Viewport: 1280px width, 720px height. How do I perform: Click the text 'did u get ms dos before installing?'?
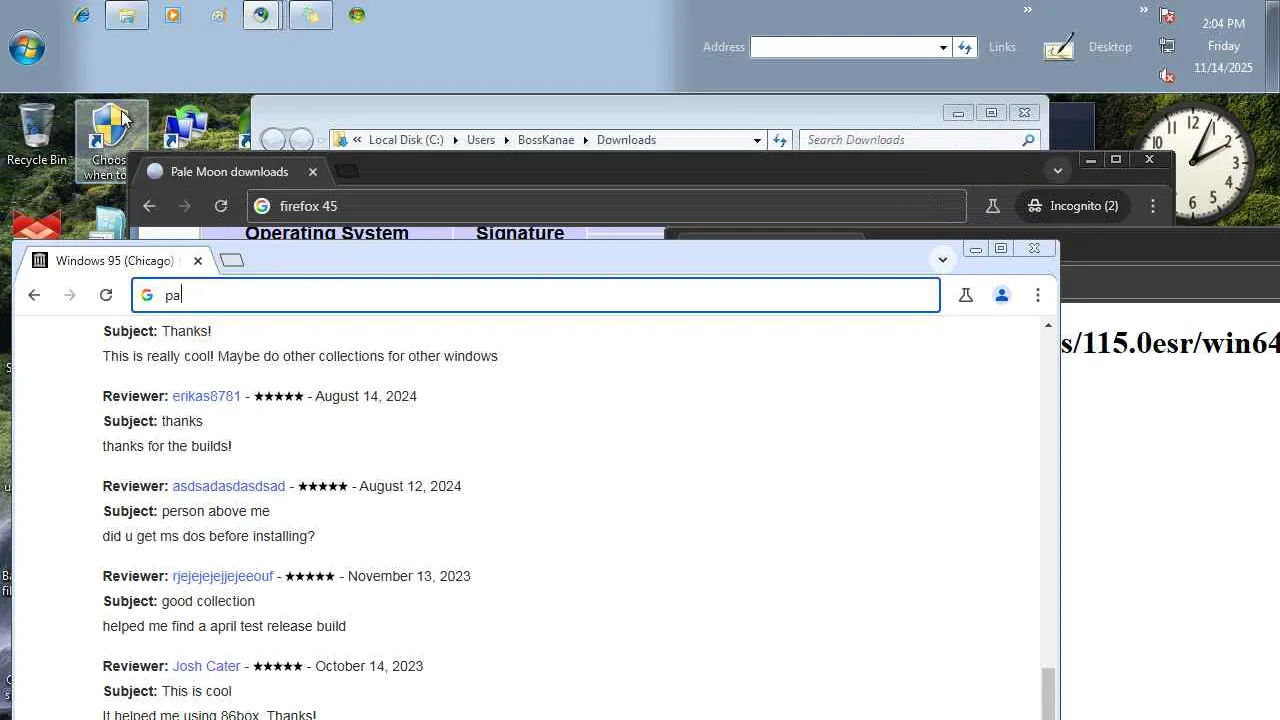pyautogui.click(x=209, y=536)
